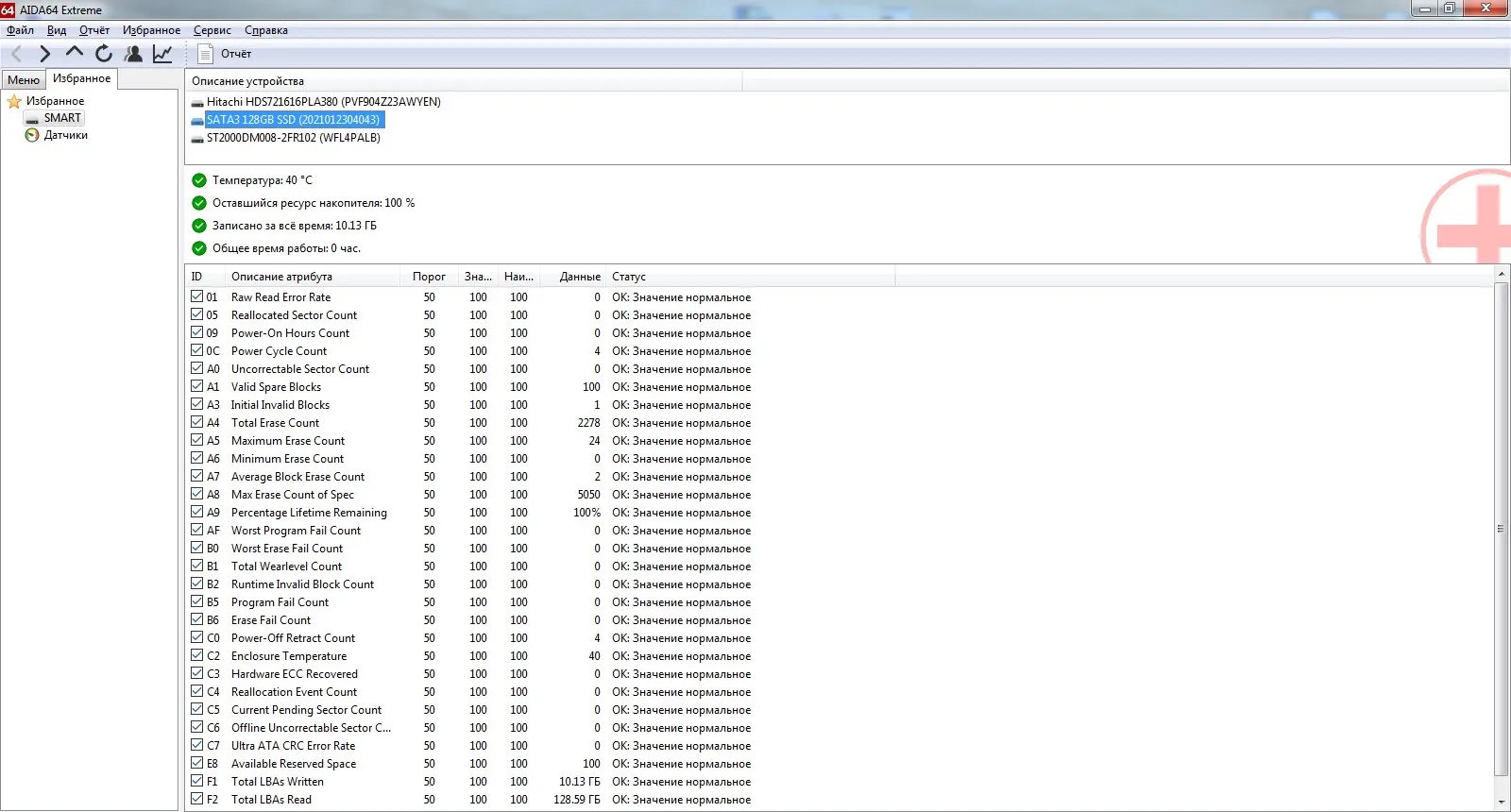Toggle the Reallocated Sector Count checkbox
Viewport: 1511px width, 812px height.
(197, 314)
